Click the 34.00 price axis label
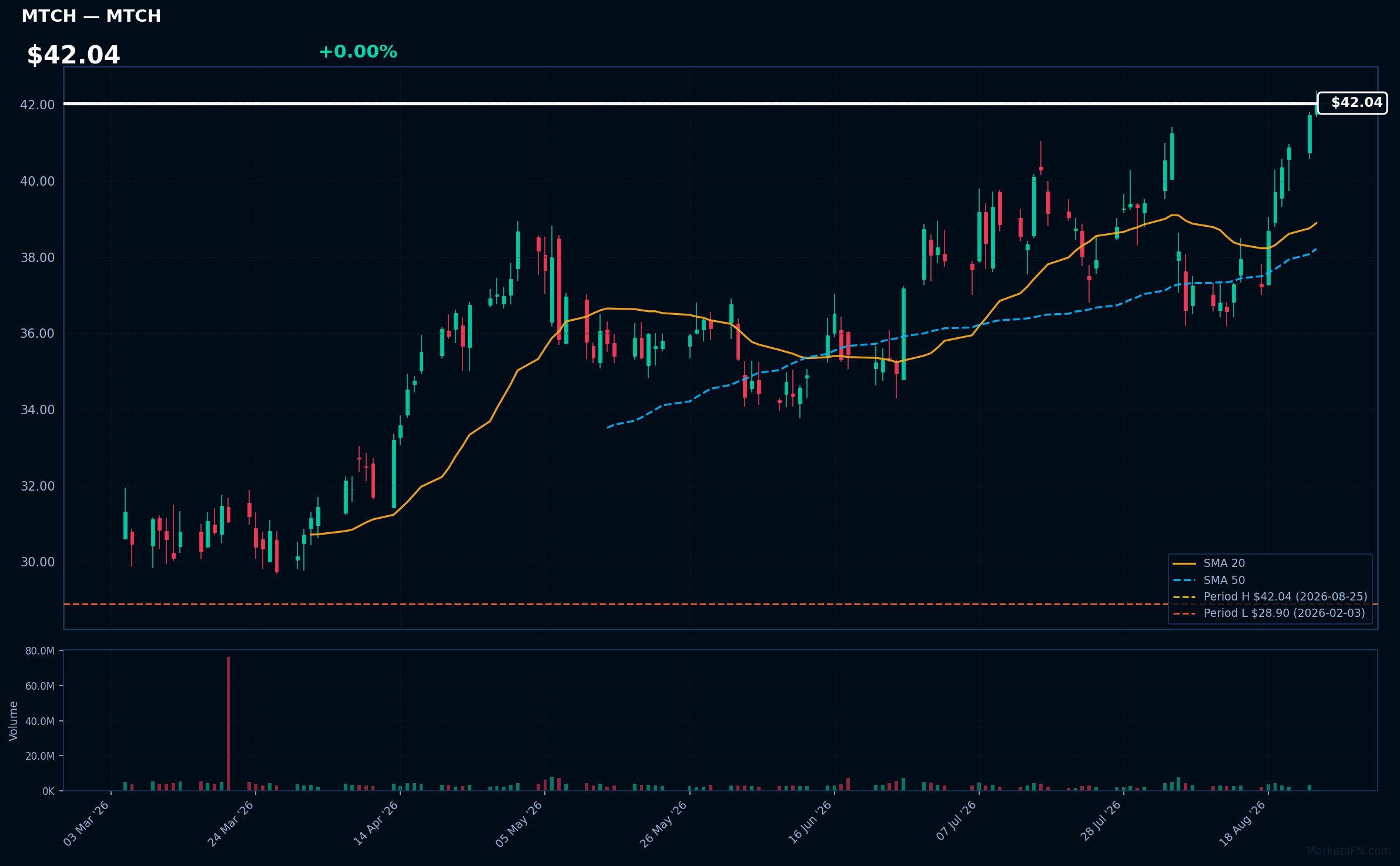 coord(38,409)
